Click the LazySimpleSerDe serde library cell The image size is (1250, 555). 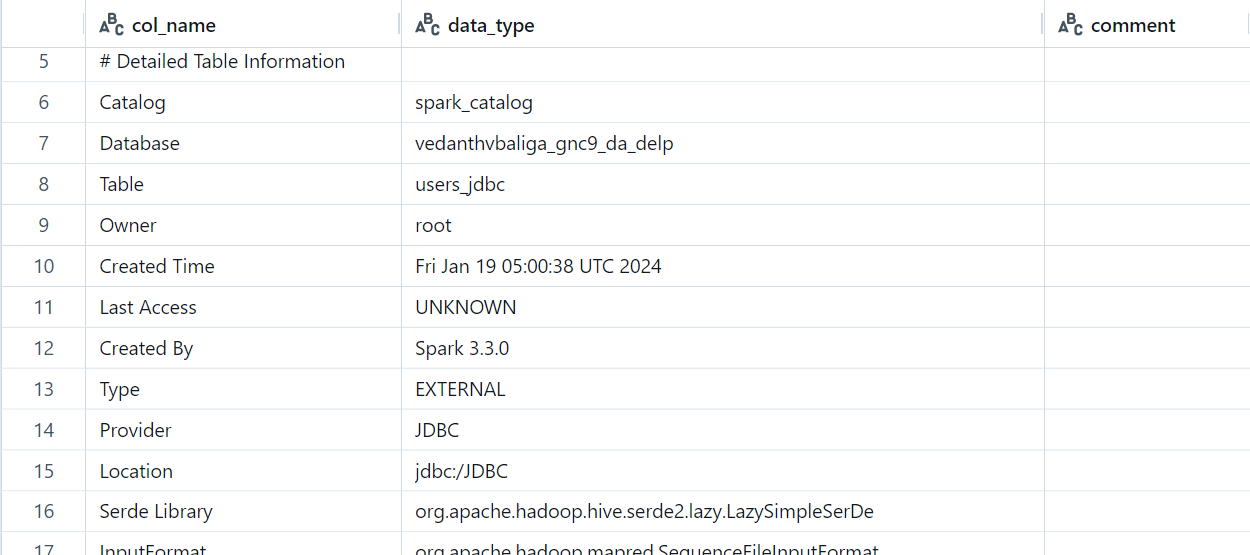click(723, 511)
